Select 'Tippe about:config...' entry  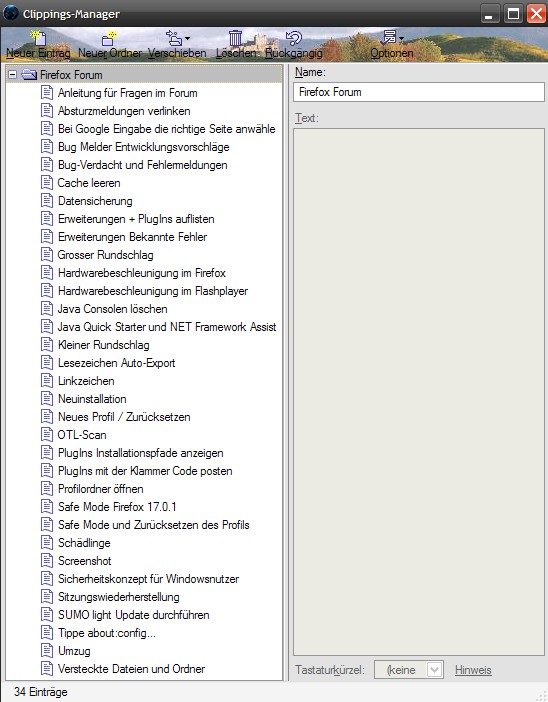click(107, 633)
